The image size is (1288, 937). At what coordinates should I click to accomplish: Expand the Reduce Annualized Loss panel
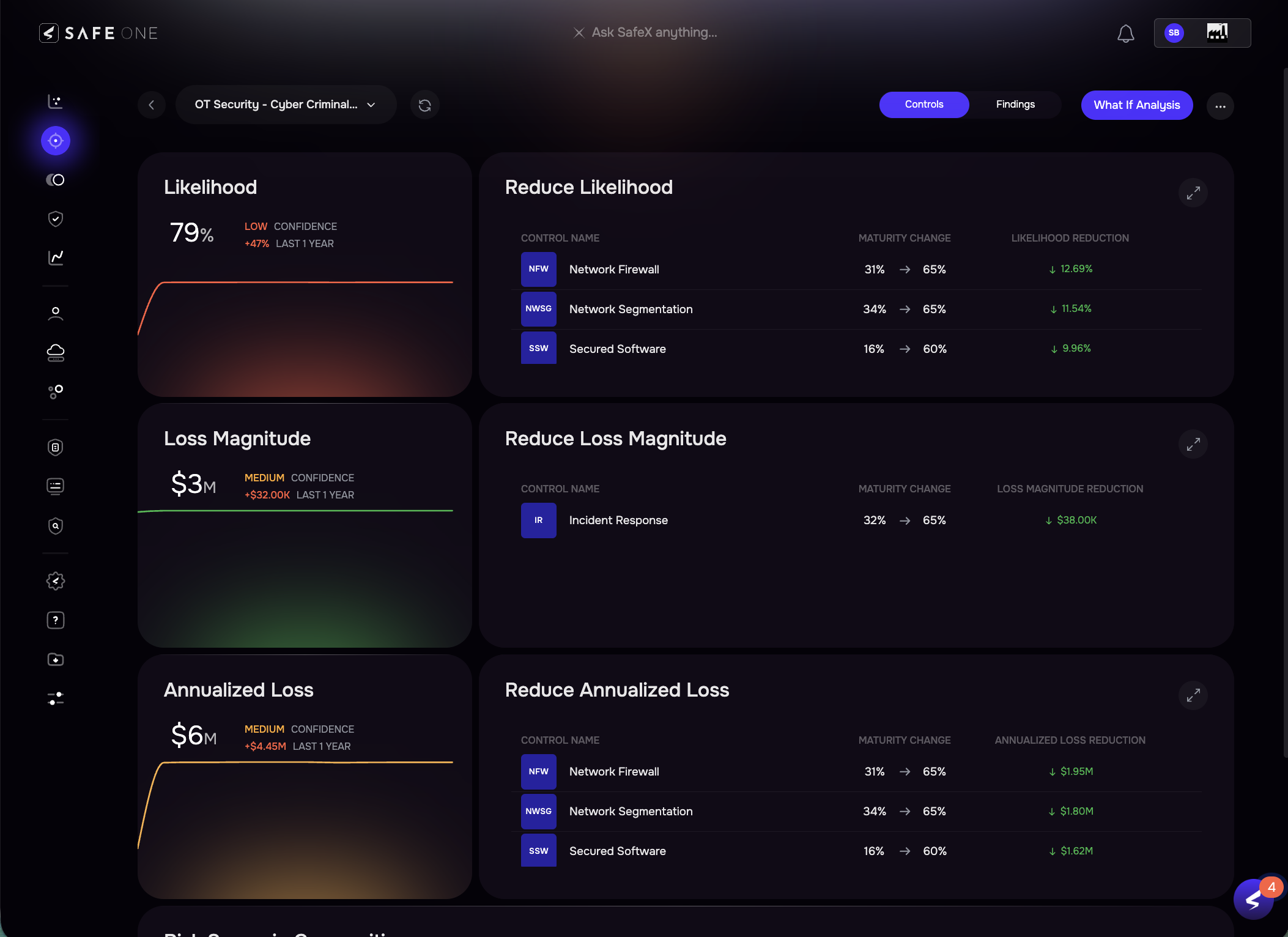(x=1193, y=696)
